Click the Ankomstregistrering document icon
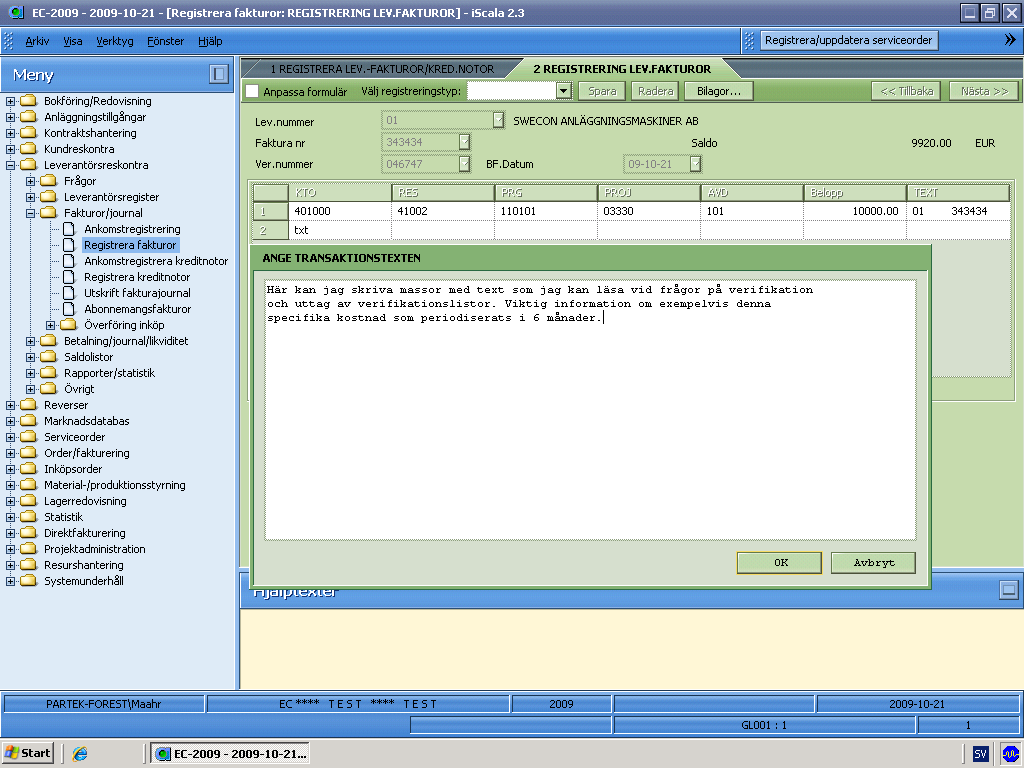This screenshot has height=768, width=1024. coord(69,229)
